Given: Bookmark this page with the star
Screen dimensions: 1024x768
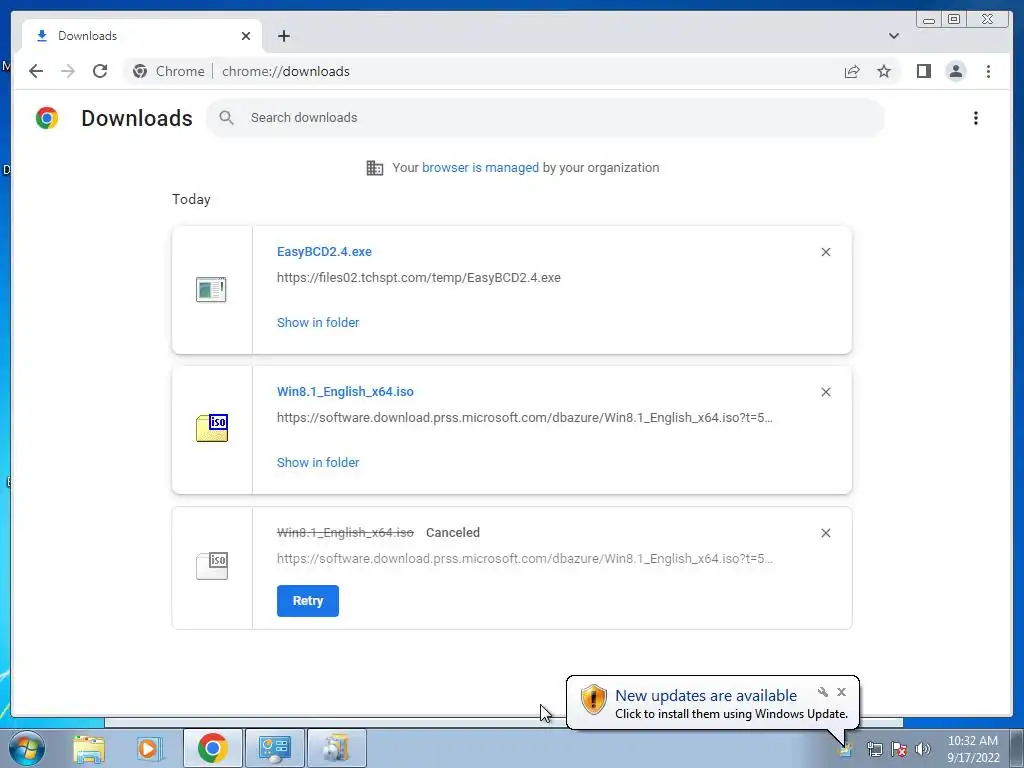Looking at the screenshot, I should click(x=884, y=71).
